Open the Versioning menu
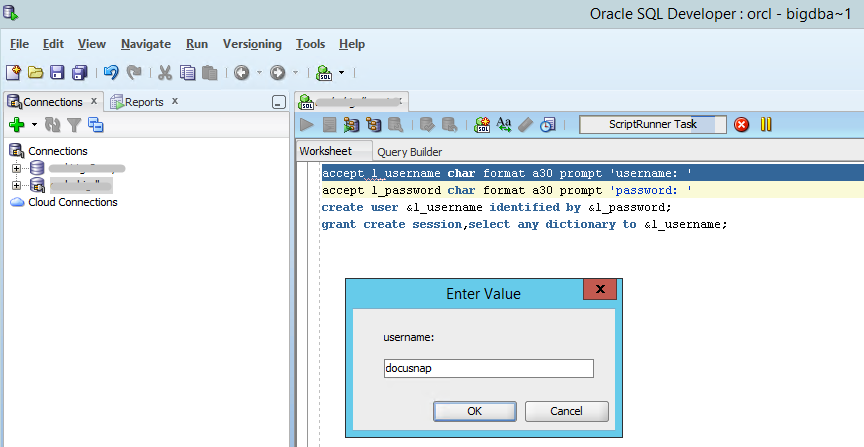Screen dimensions: 864x447 252,44
